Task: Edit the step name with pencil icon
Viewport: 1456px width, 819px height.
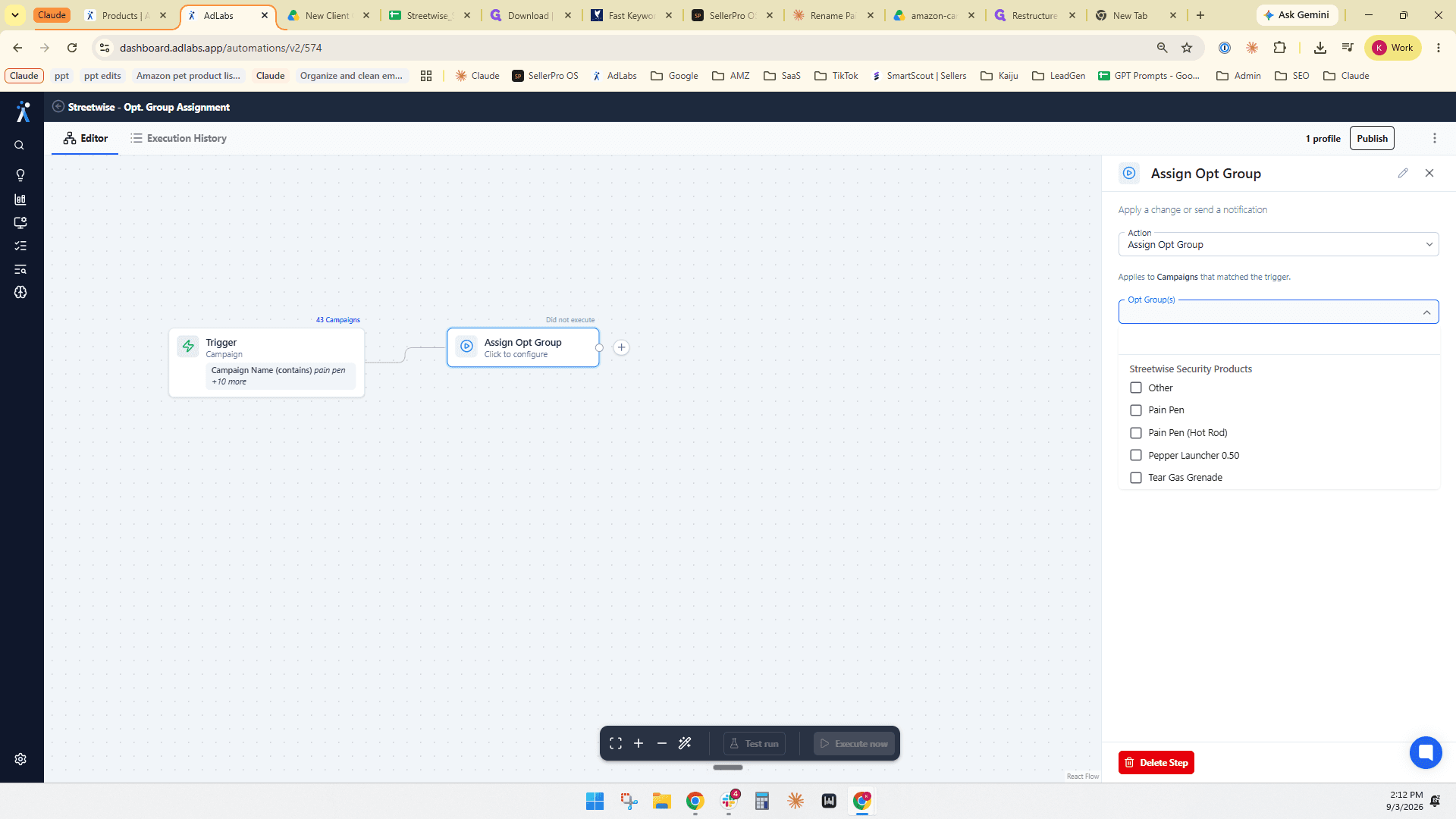Action: [x=1403, y=173]
